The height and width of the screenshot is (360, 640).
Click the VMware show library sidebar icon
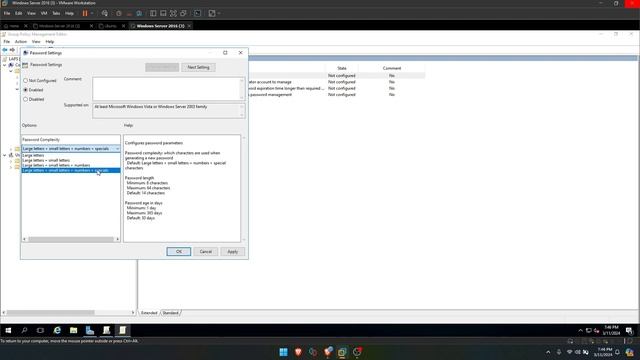pos(153,13)
